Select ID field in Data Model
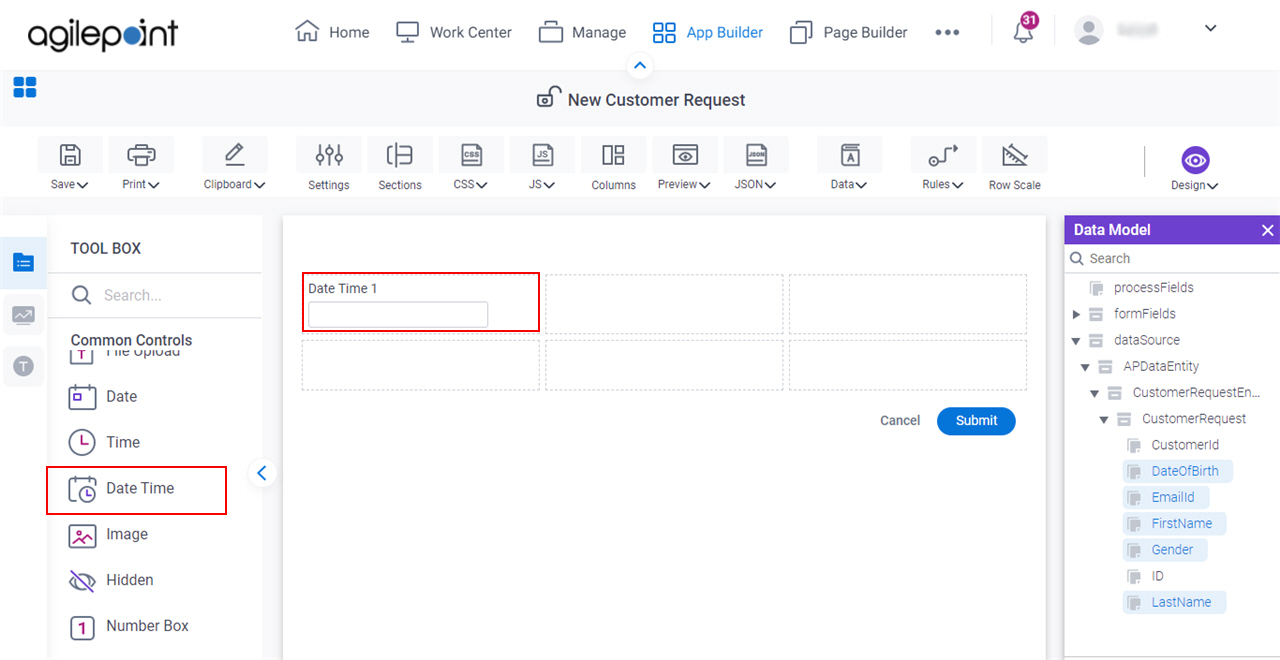The height and width of the screenshot is (660, 1280). 1157,576
